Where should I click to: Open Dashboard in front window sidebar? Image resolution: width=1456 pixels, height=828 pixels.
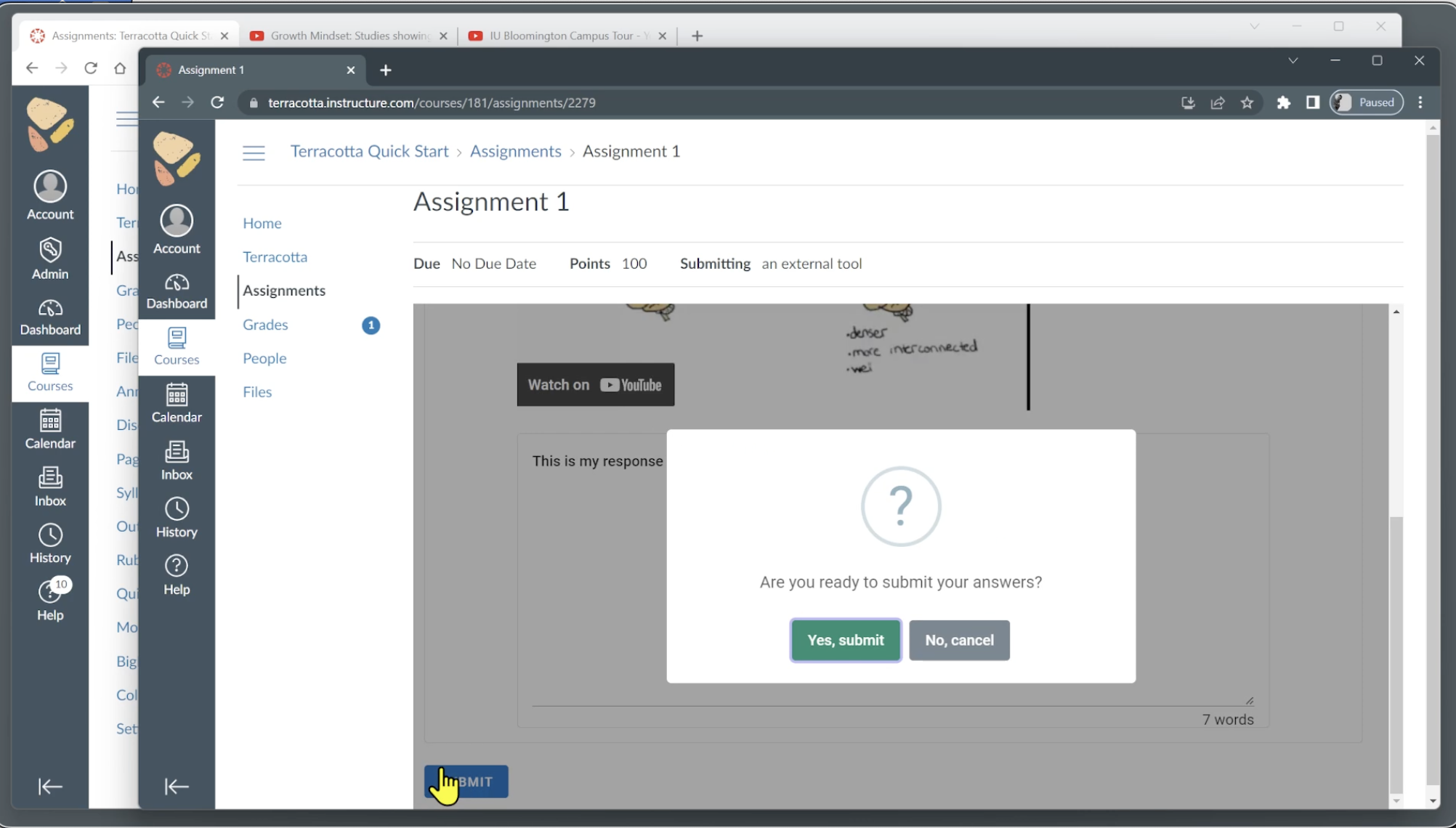[x=177, y=292]
